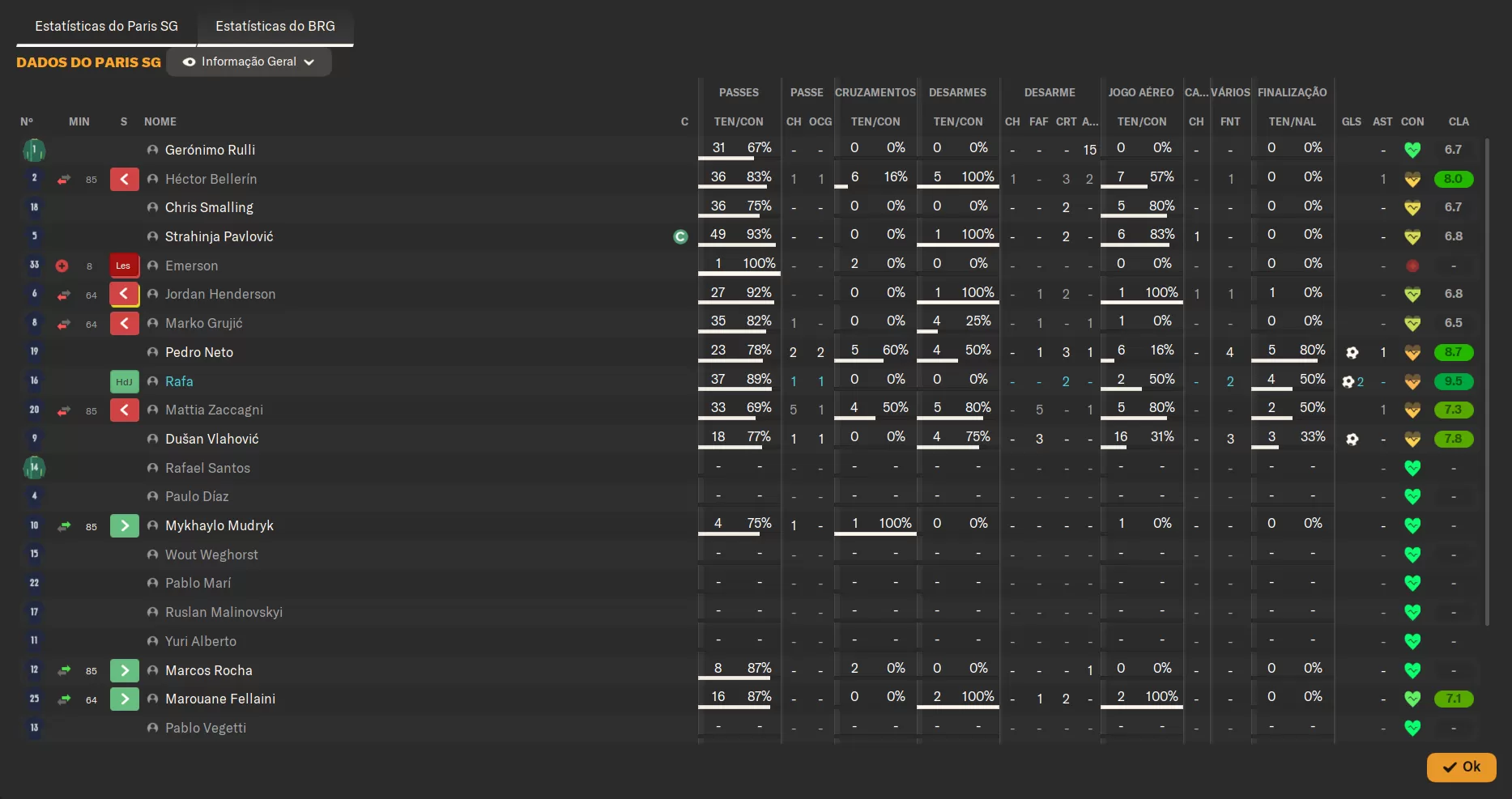Open Dušan Vlahović's player profile
The width and height of the screenshot is (1512, 799).
pyautogui.click(x=212, y=439)
